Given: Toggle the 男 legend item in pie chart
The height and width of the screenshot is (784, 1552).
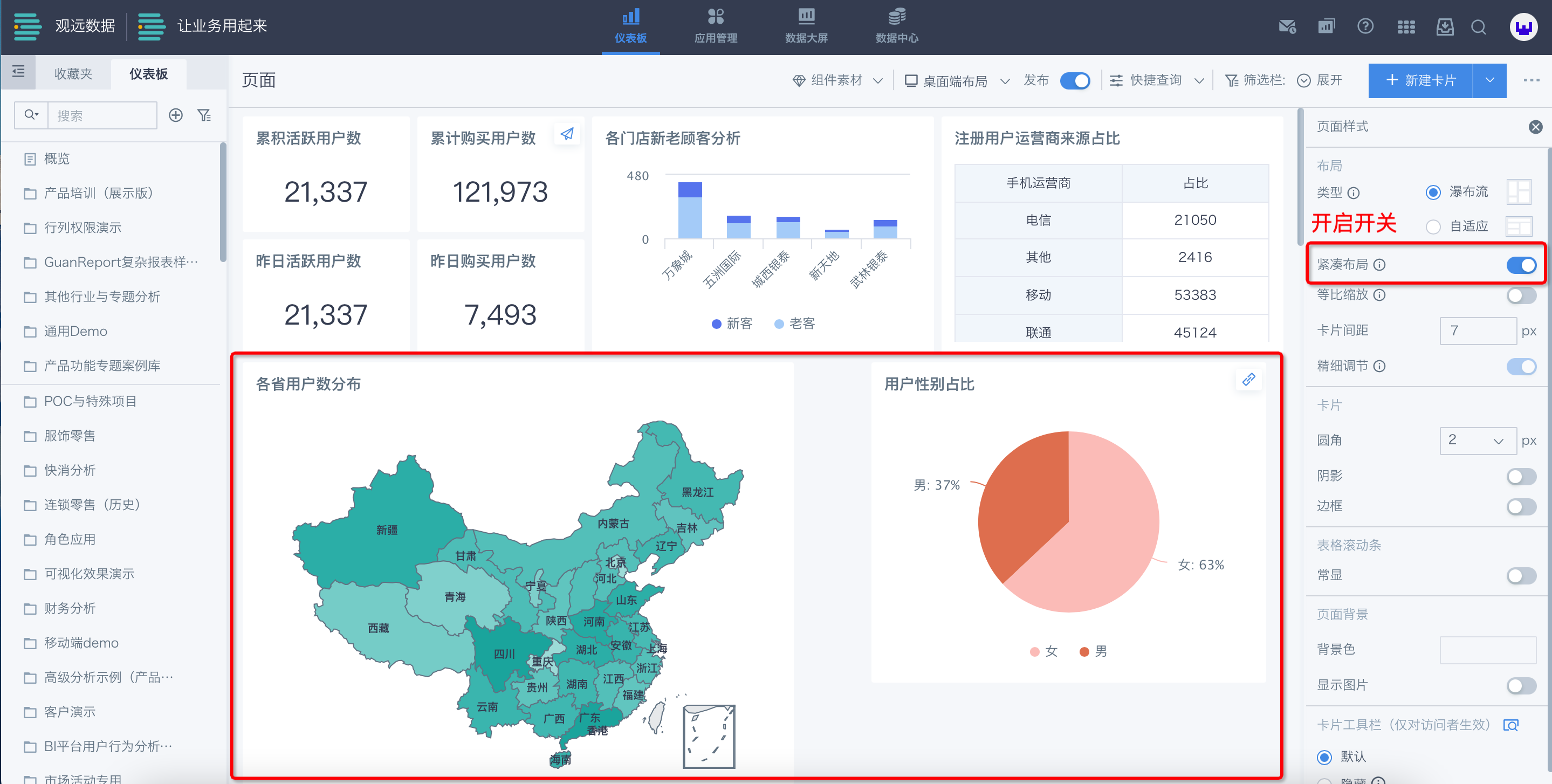Looking at the screenshot, I should [x=1093, y=651].
